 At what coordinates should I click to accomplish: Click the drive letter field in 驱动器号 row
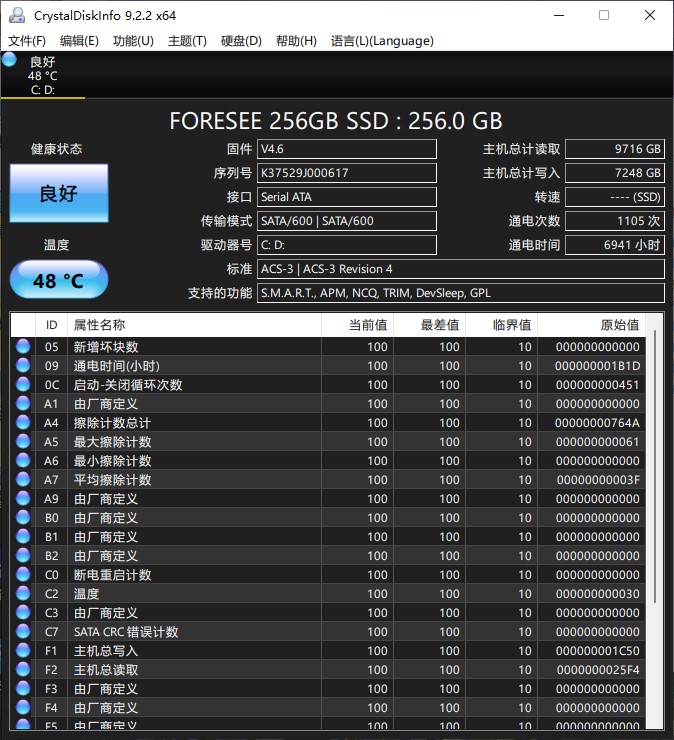[346, 245]
